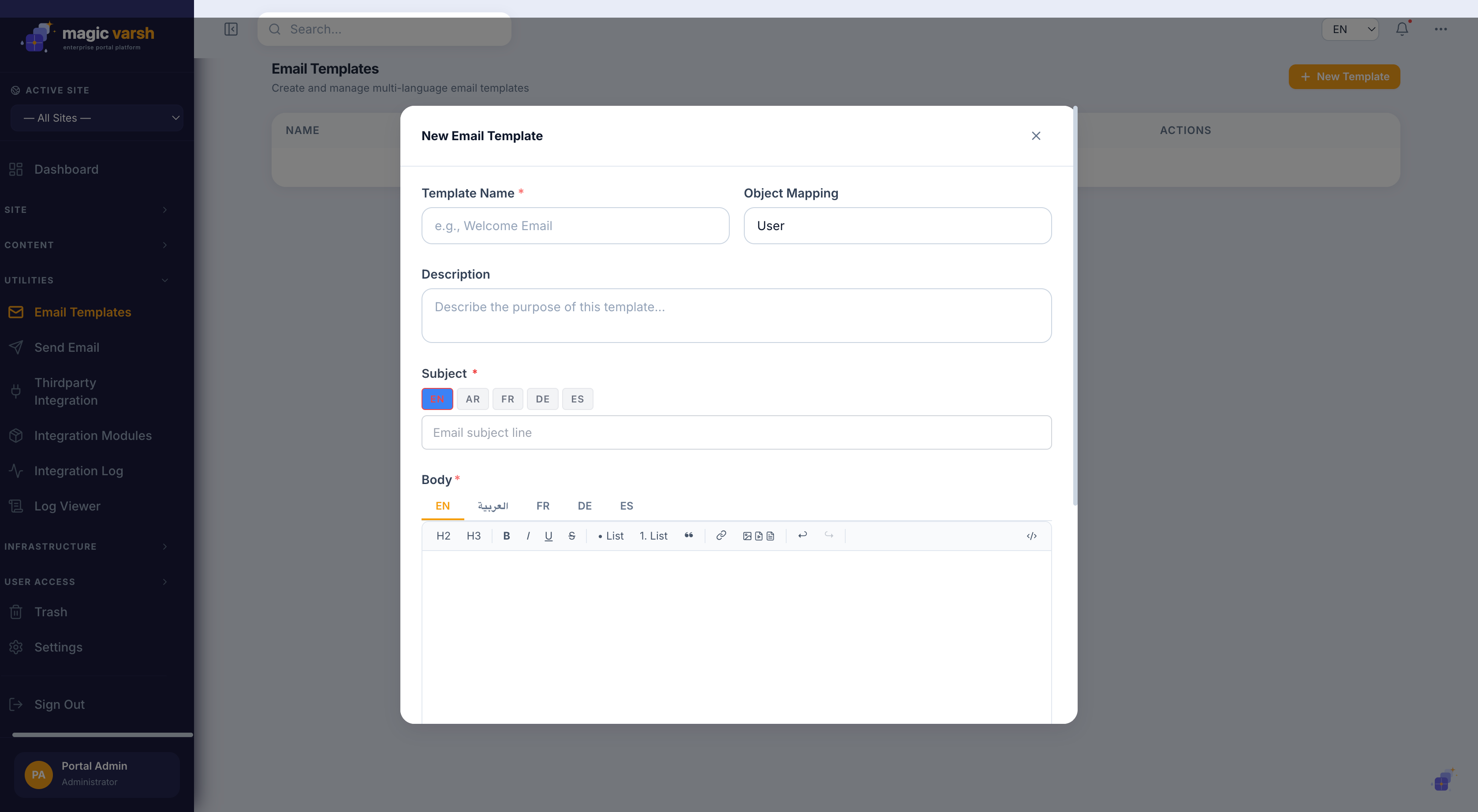Select EN subject language toggle

[437, 399]
